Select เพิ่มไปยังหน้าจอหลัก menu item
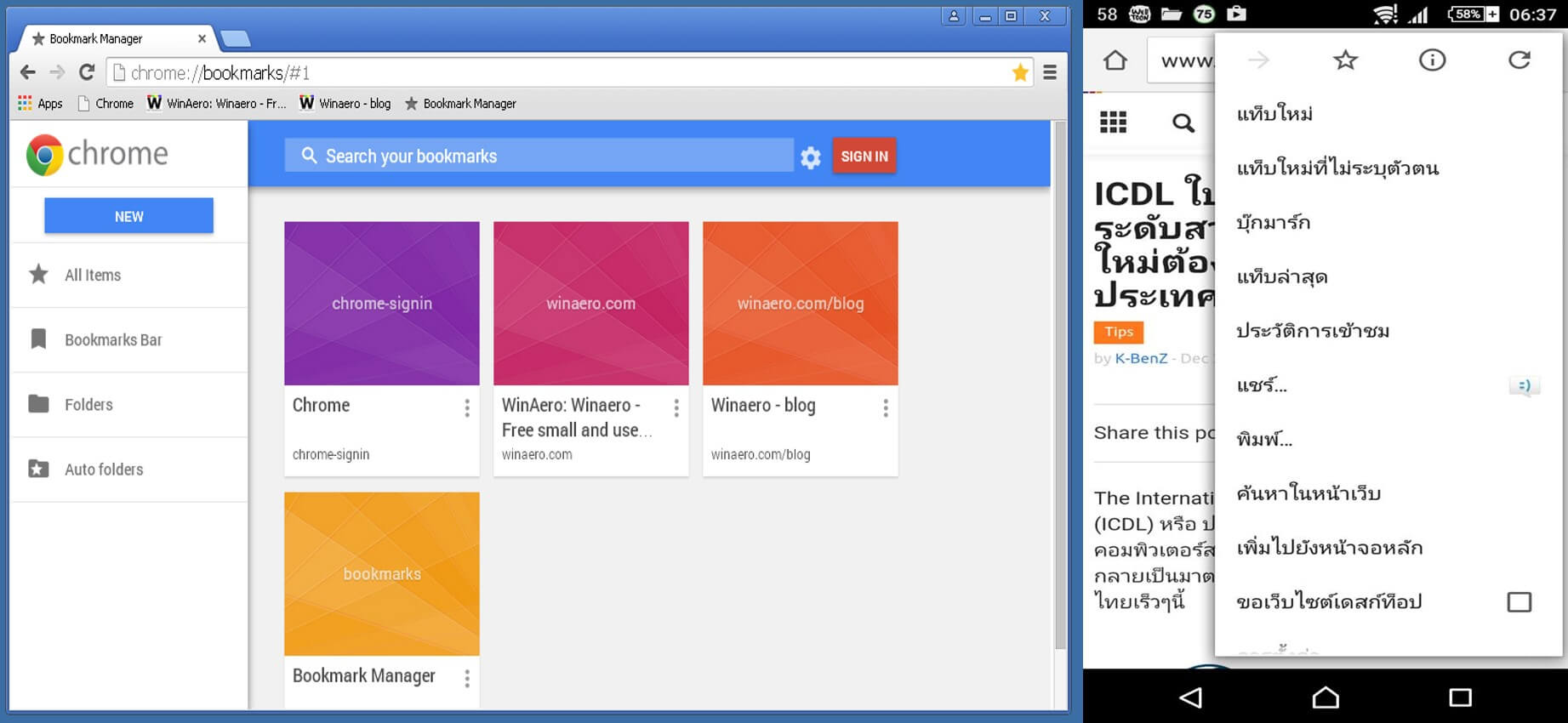 [x=1388, y=548]
